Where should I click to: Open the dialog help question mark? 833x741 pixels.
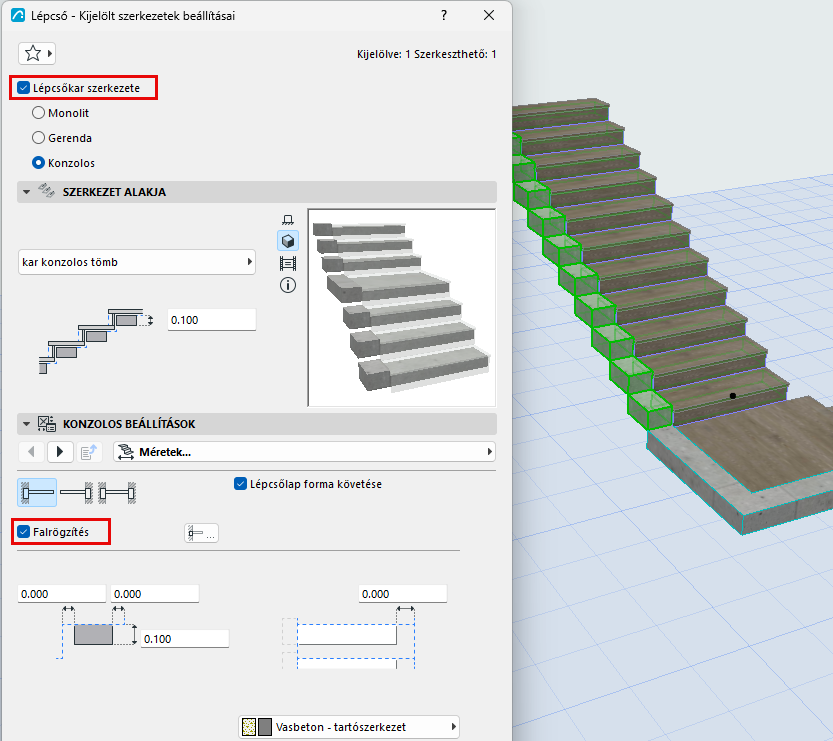coord(444,15)
